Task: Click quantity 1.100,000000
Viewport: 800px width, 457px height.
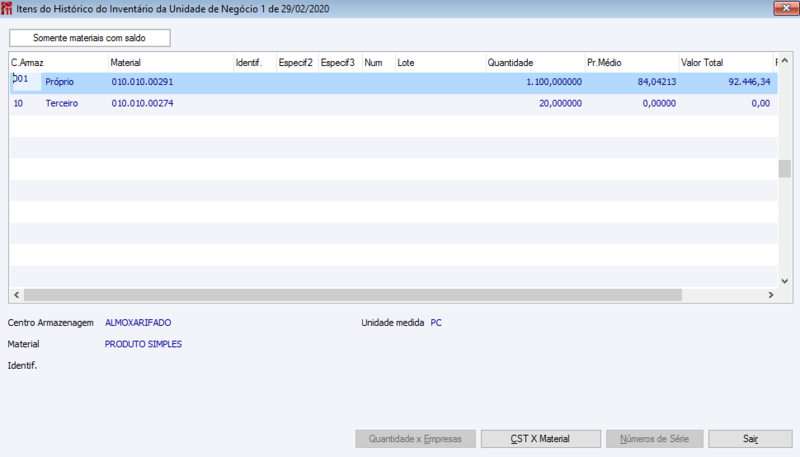Action: [x=554, y=82]
